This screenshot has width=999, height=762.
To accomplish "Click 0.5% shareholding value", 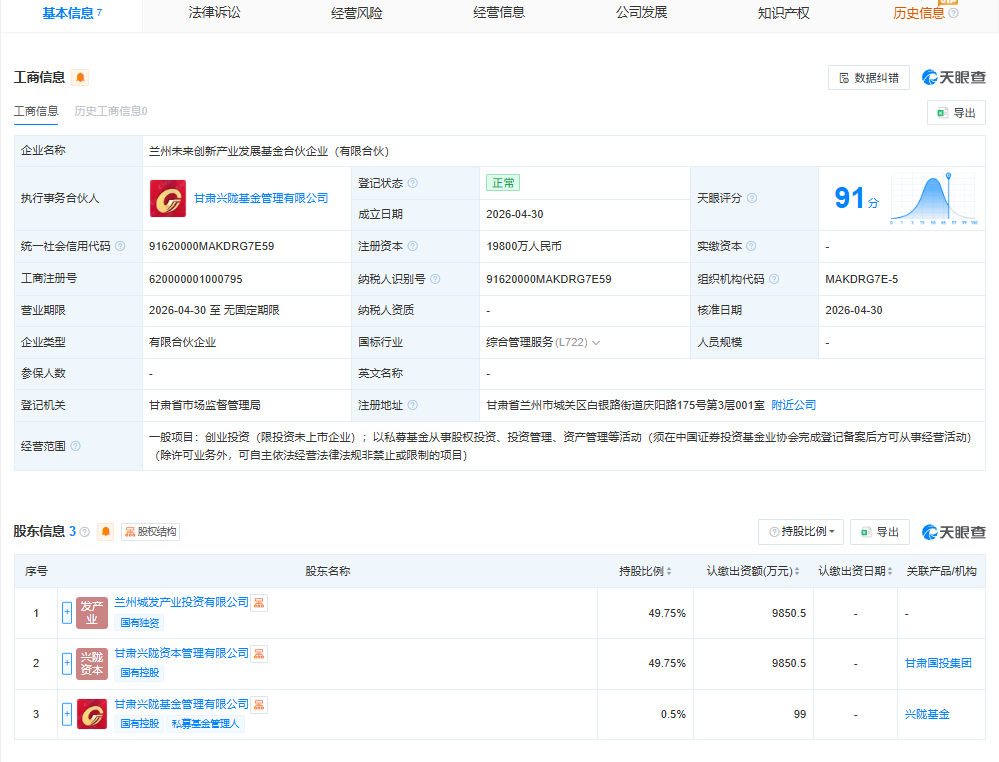I will 673,714.
